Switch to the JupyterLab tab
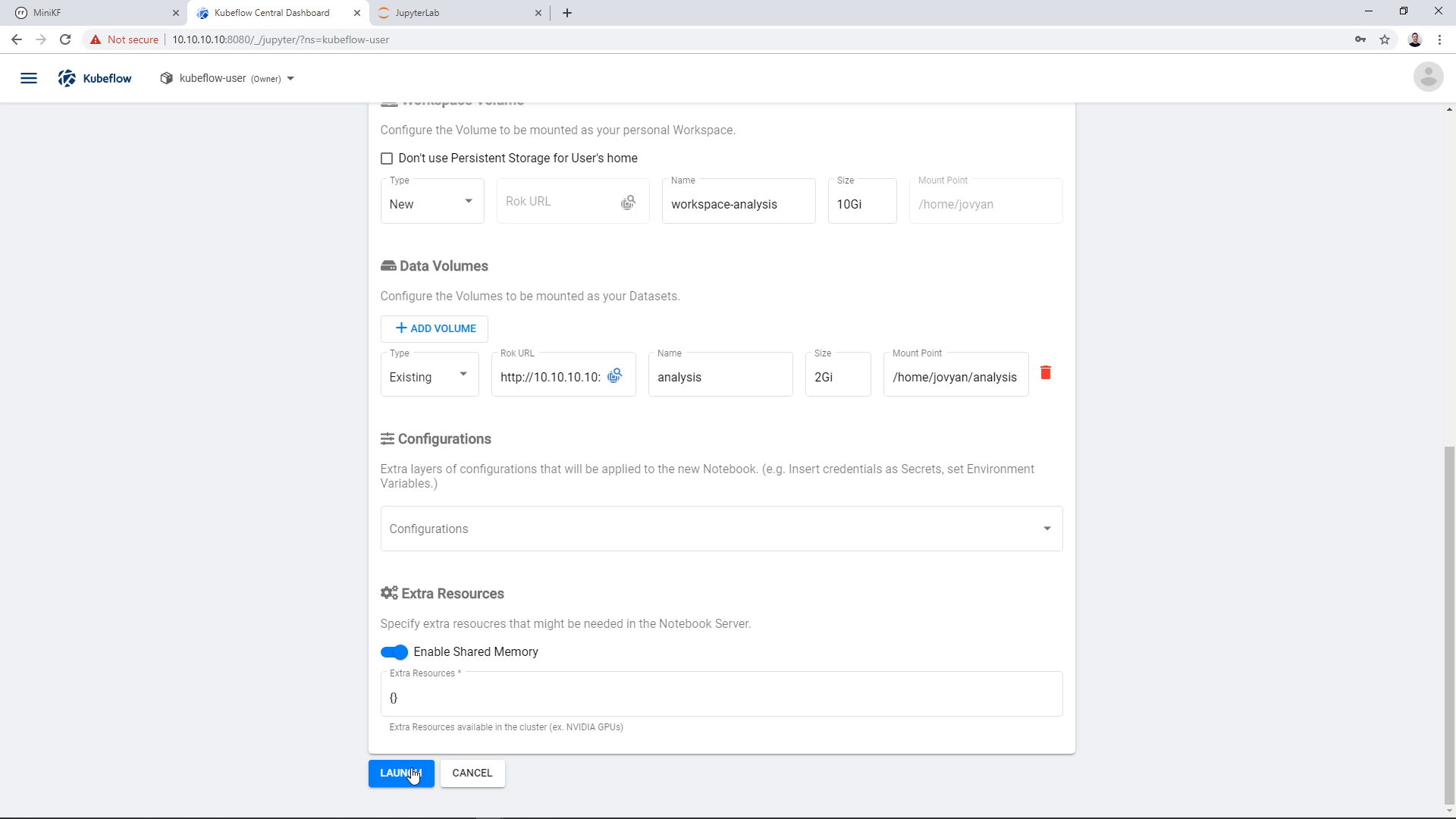 tap(460, 13)
